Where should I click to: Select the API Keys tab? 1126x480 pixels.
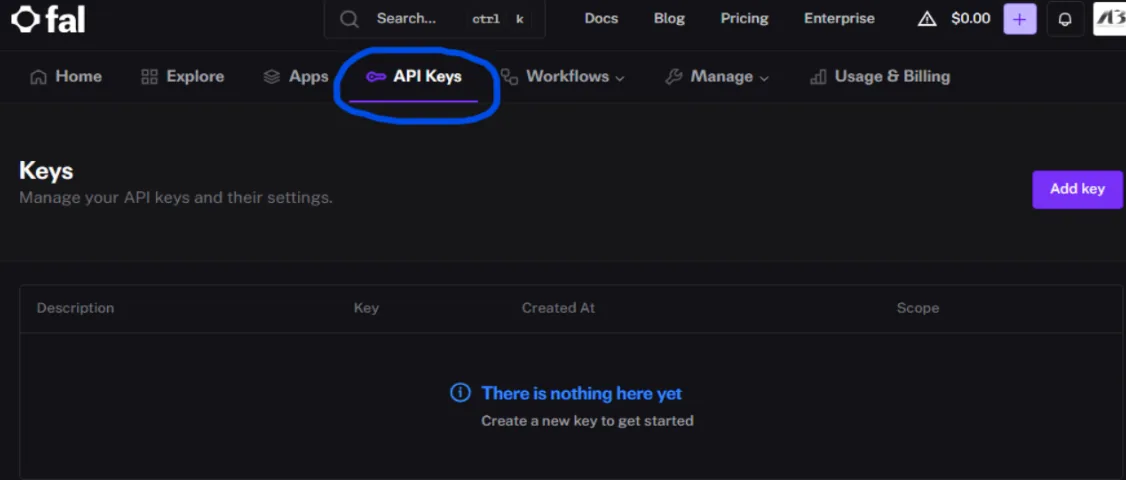click(x=414, y=76)
